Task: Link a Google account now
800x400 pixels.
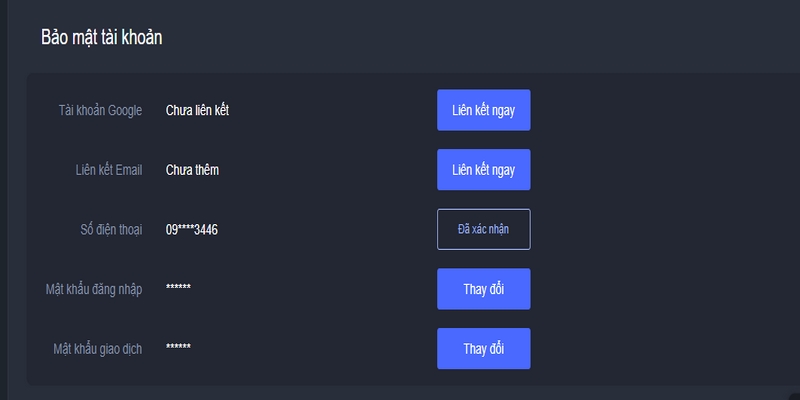Action: tap(483, 110)
